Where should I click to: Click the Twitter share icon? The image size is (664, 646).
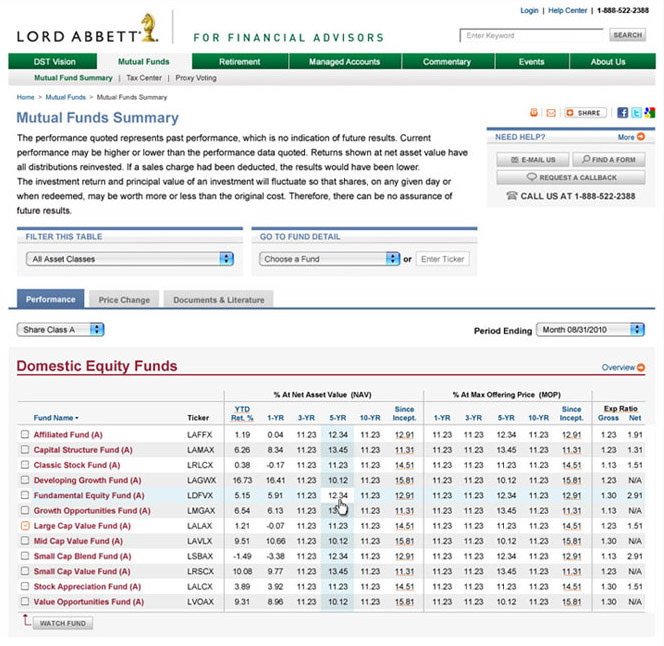(636, 113)
